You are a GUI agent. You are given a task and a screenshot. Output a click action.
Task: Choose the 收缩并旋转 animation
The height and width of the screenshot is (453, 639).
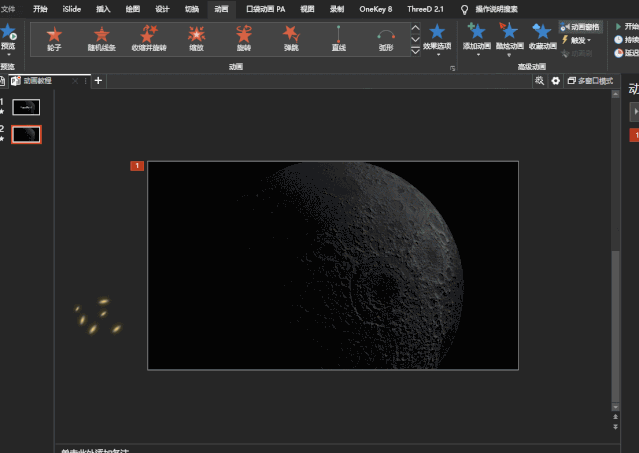coord(149,38)
